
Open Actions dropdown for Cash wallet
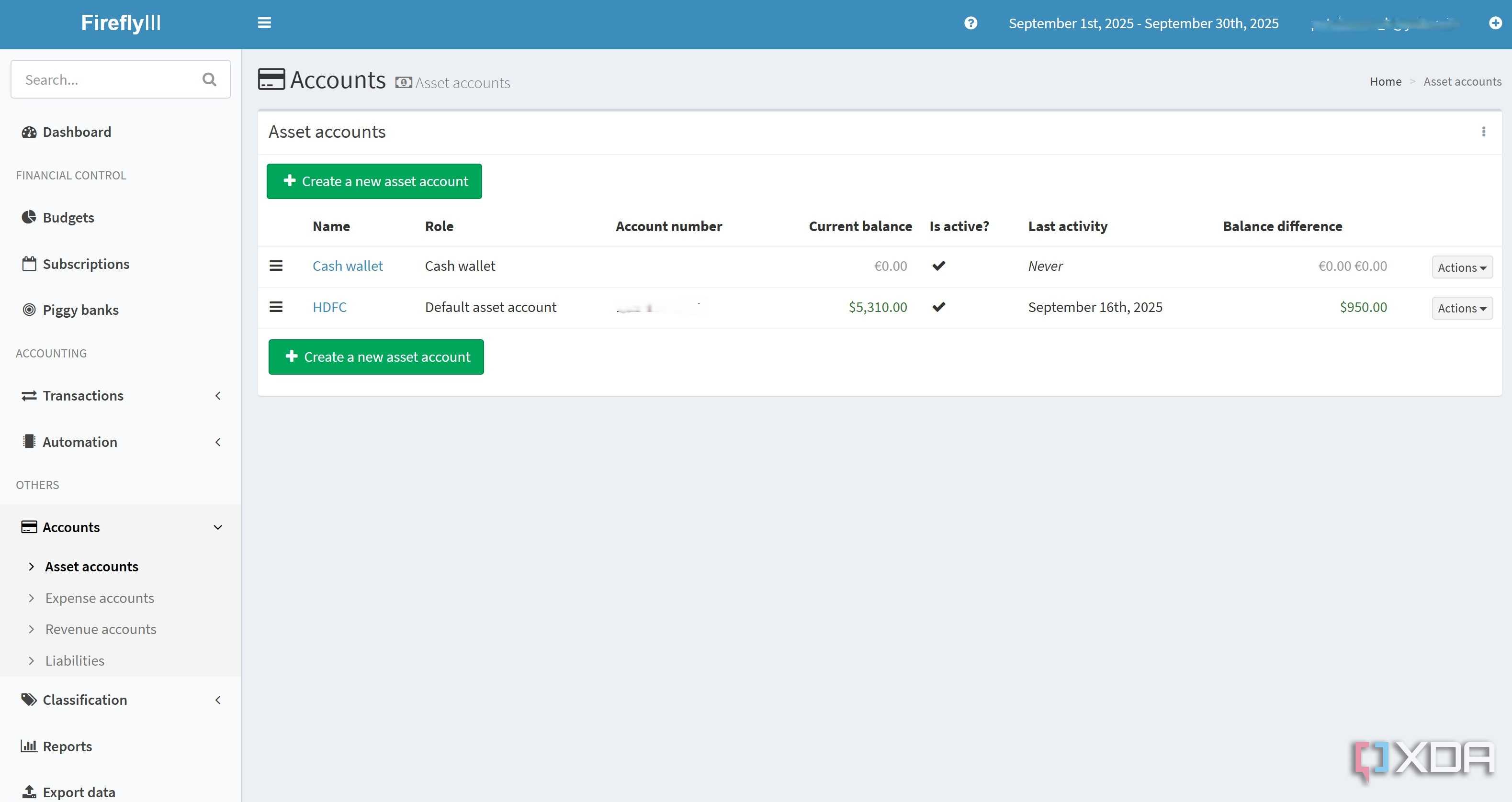[1462, 267]
